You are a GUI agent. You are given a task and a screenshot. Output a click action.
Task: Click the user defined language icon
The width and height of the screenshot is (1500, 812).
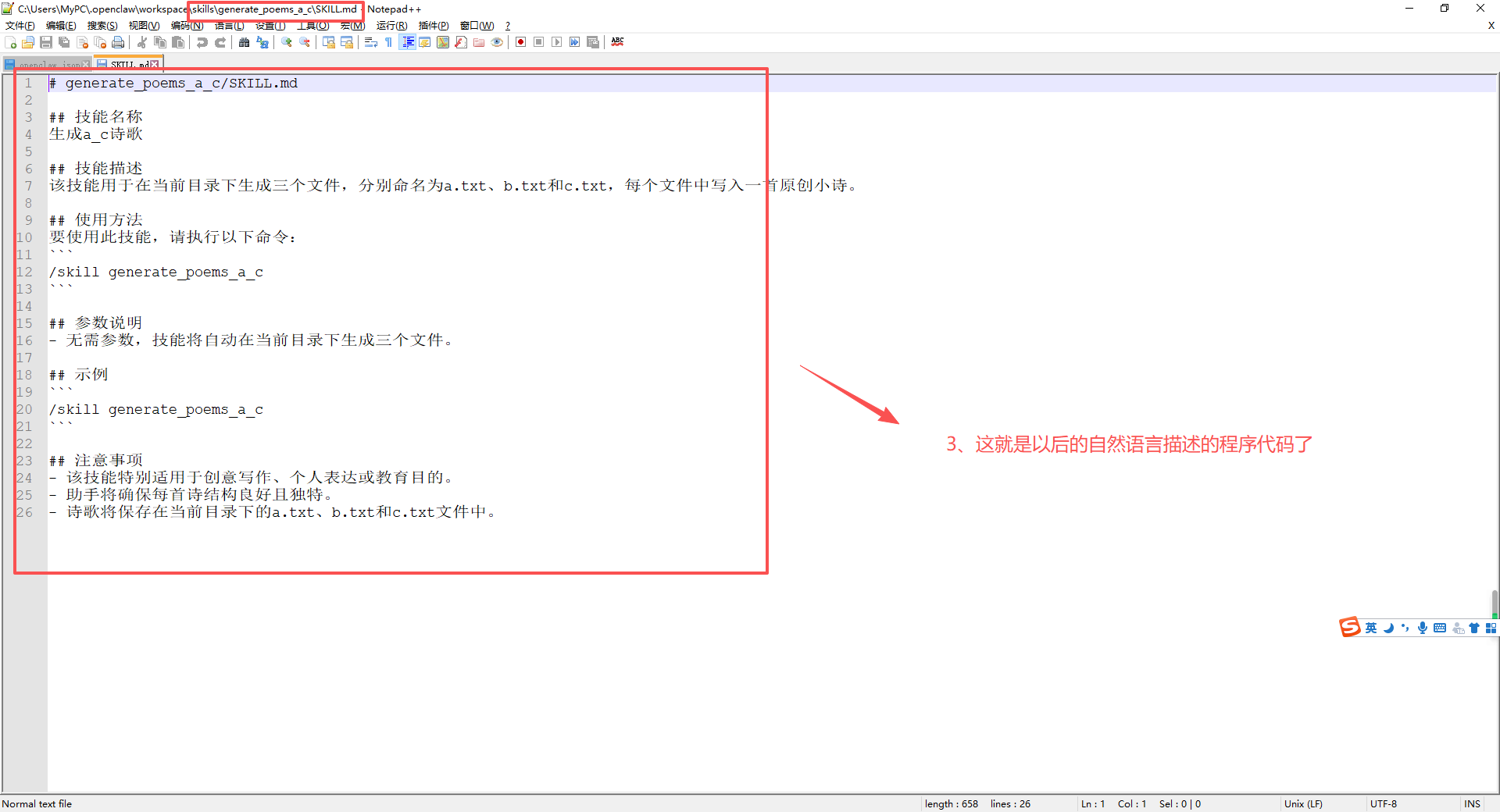425,42
